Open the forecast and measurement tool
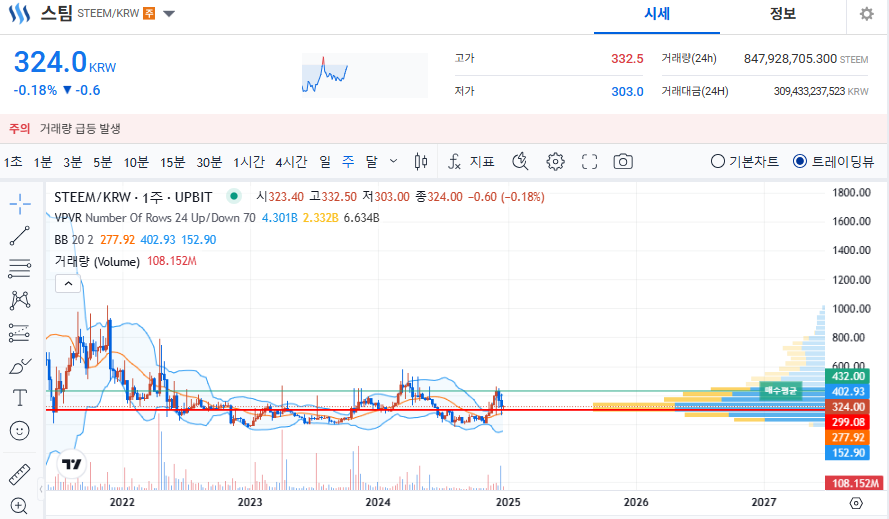 [20, 333]
